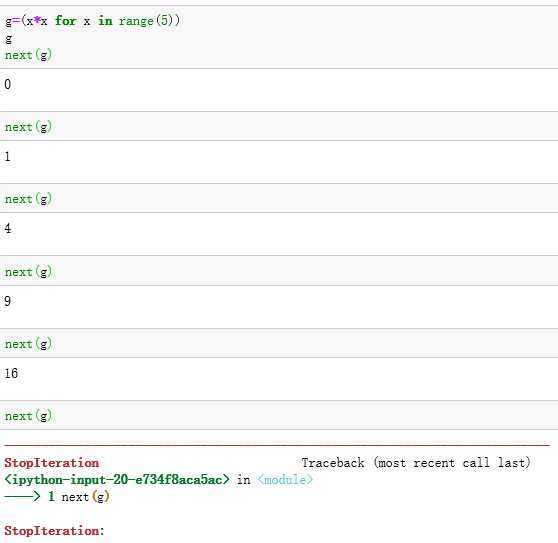Select the output value 16

coord(11,373)
